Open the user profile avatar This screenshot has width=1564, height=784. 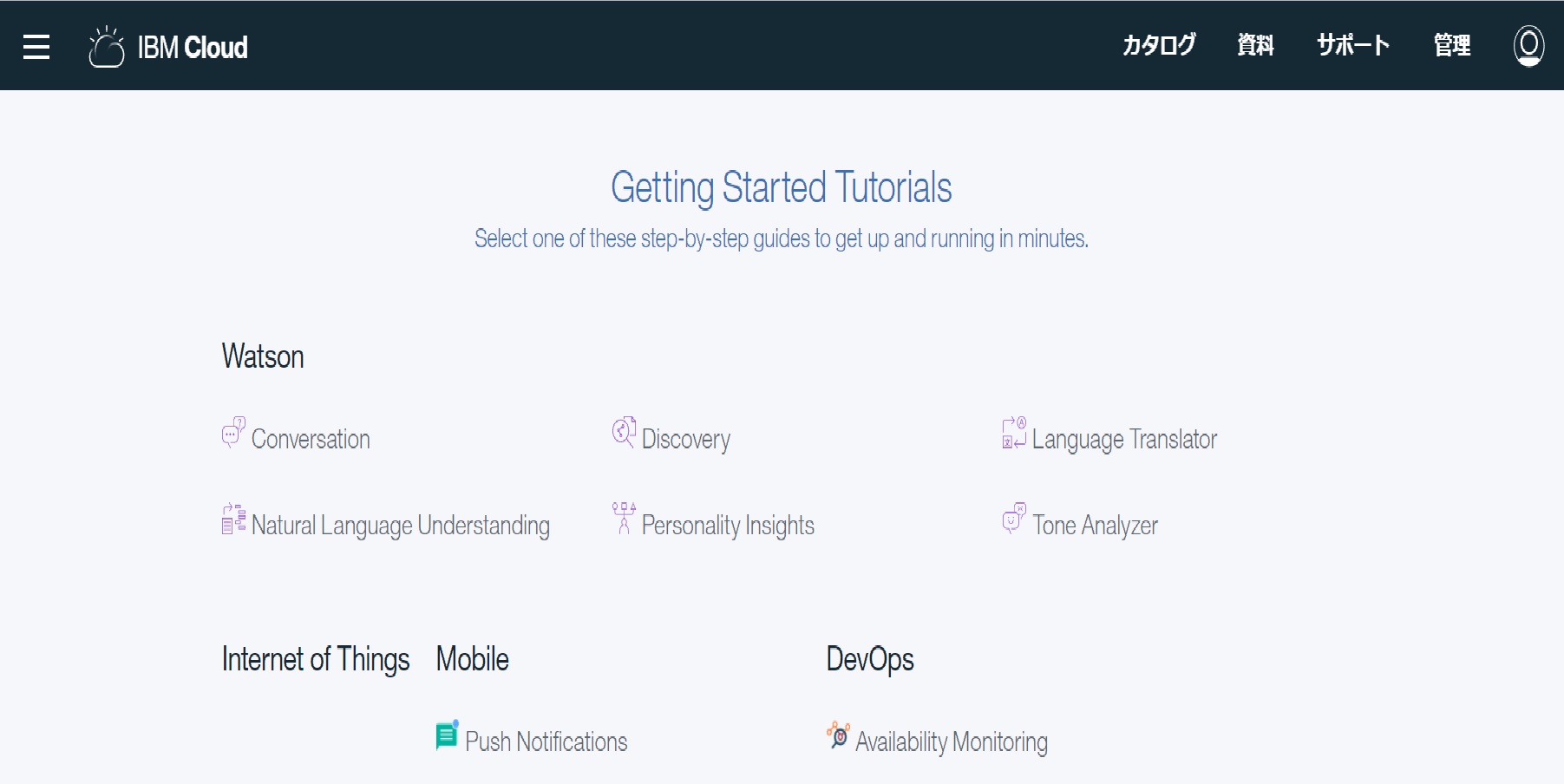point(1528,46)
